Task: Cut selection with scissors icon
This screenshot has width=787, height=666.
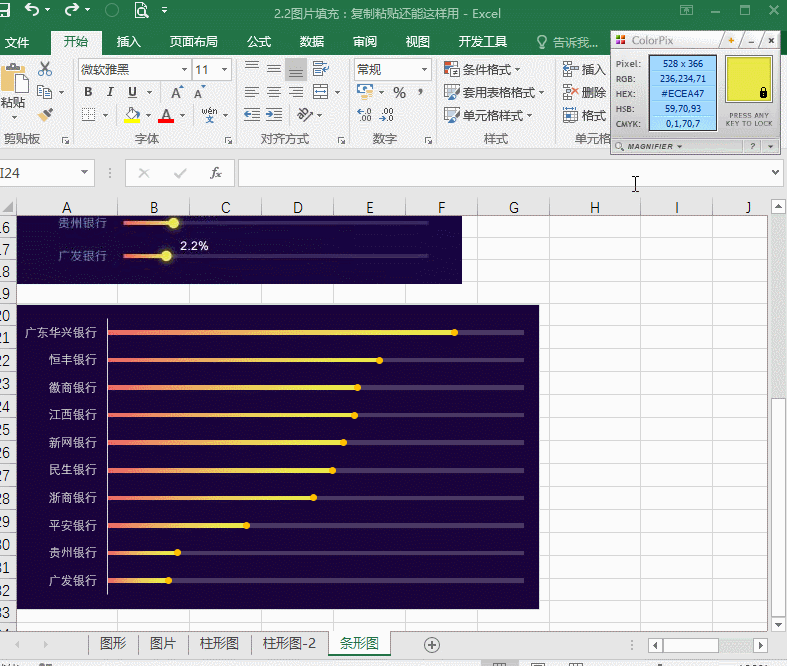Action: pos(45,69)
